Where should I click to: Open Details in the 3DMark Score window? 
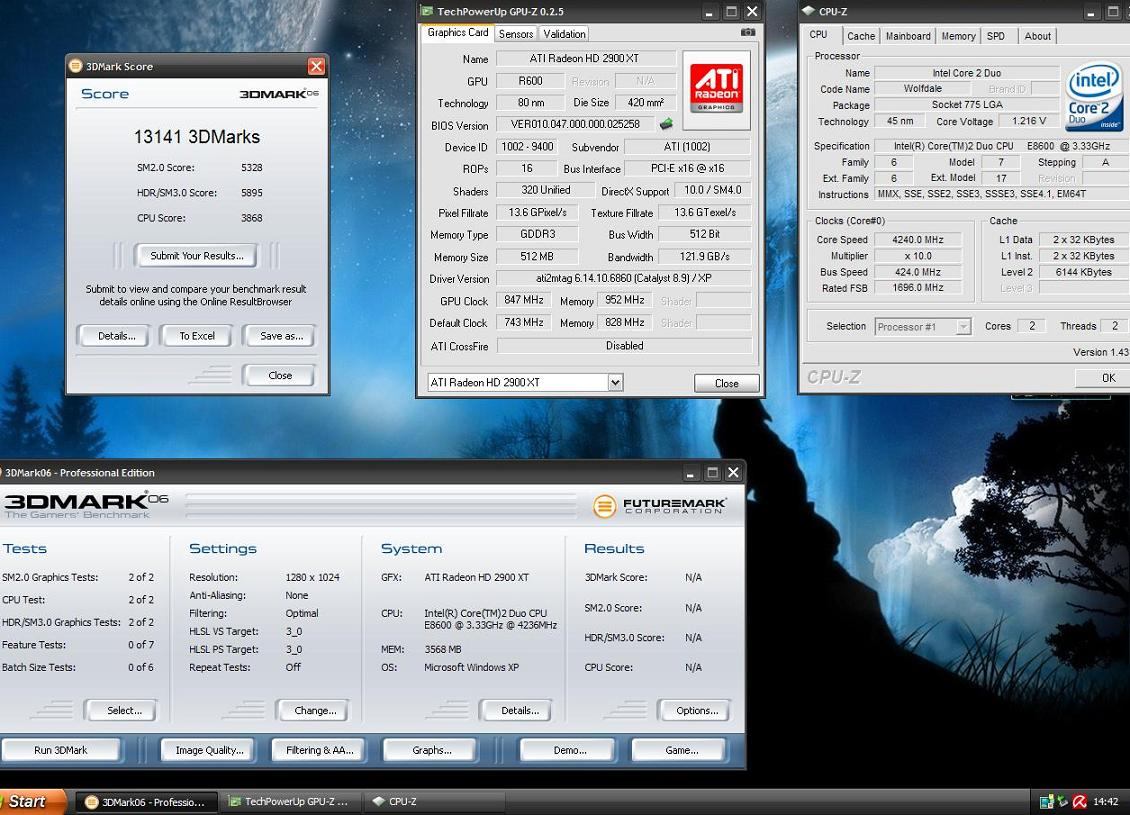[116, 336]
